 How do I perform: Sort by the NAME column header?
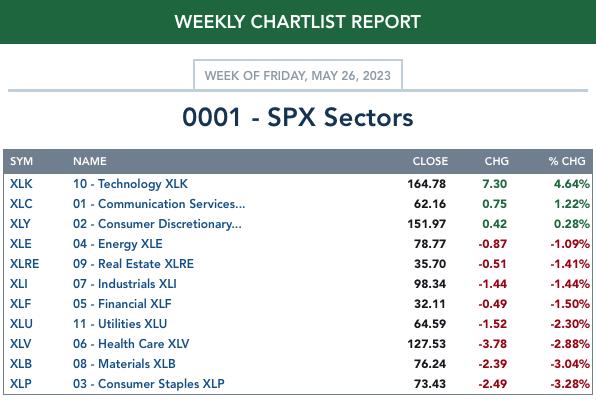pos(90,161)
